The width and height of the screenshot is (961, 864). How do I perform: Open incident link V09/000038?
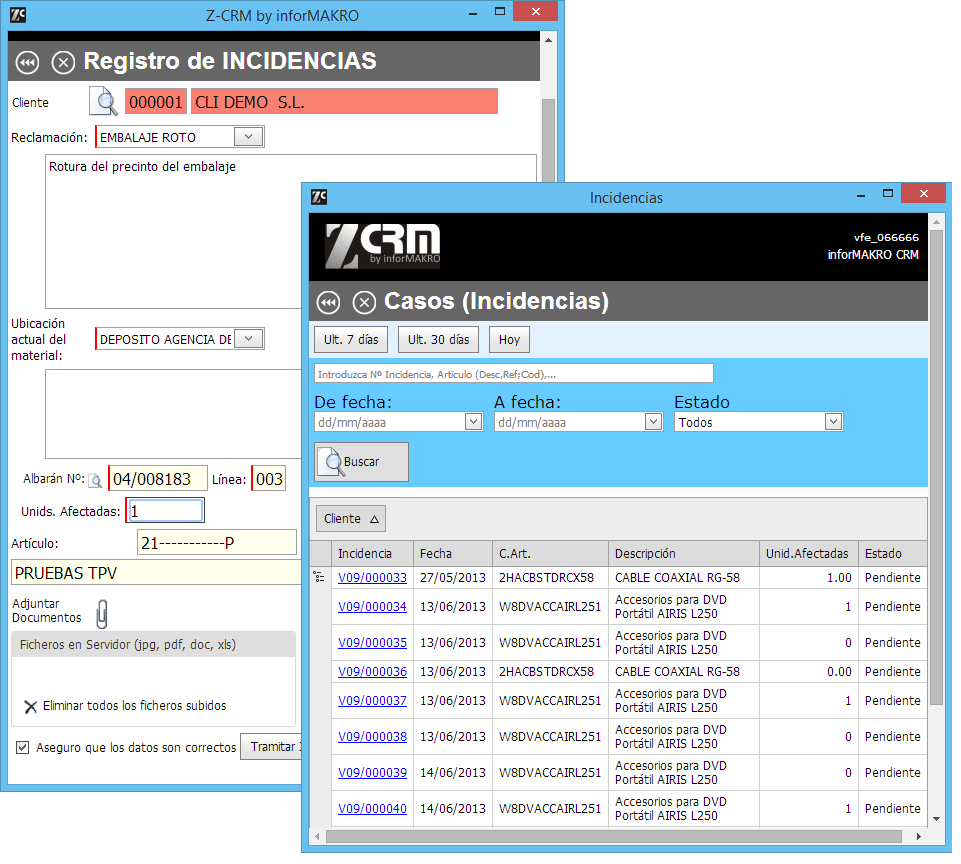point(373,737)
